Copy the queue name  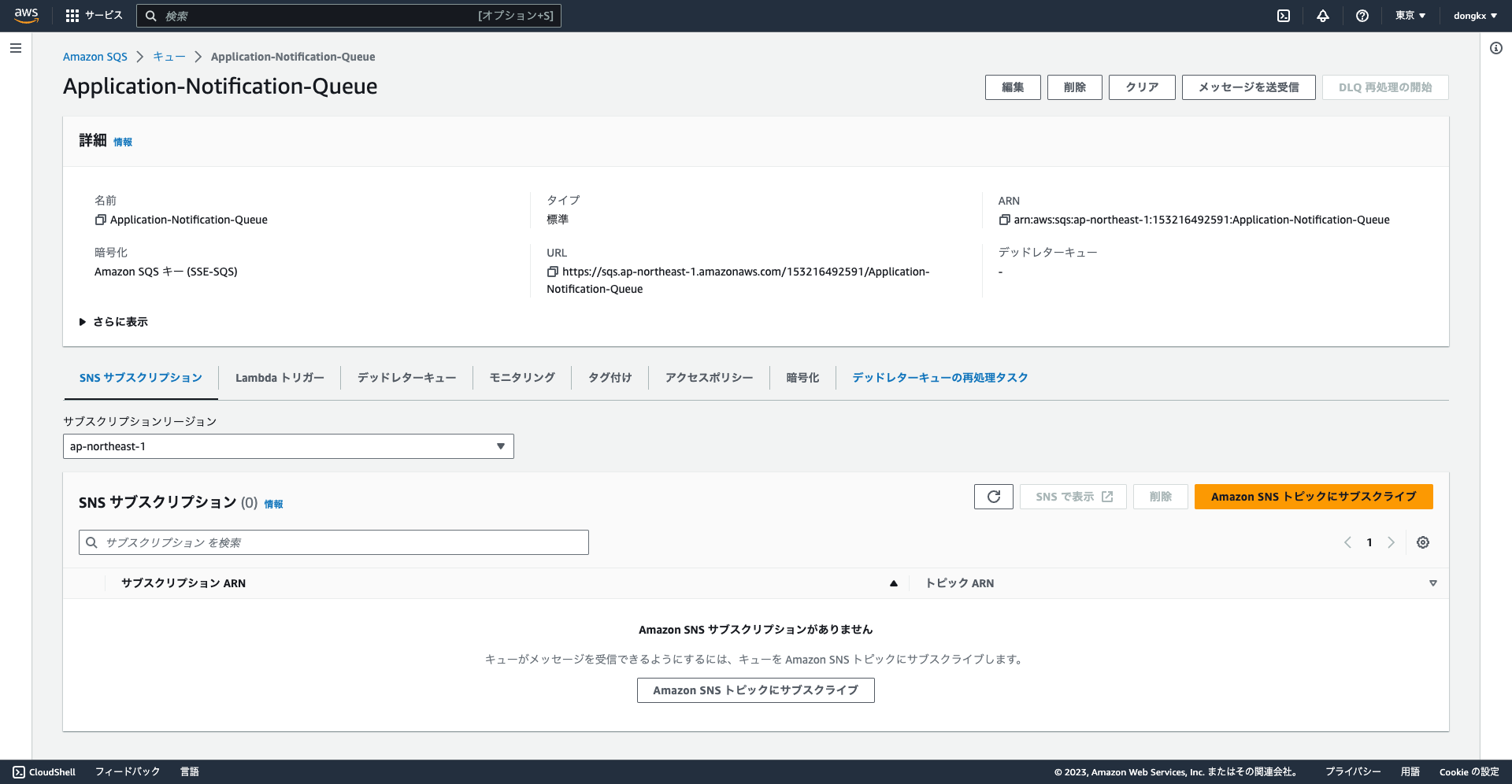(x=101, y=220)
